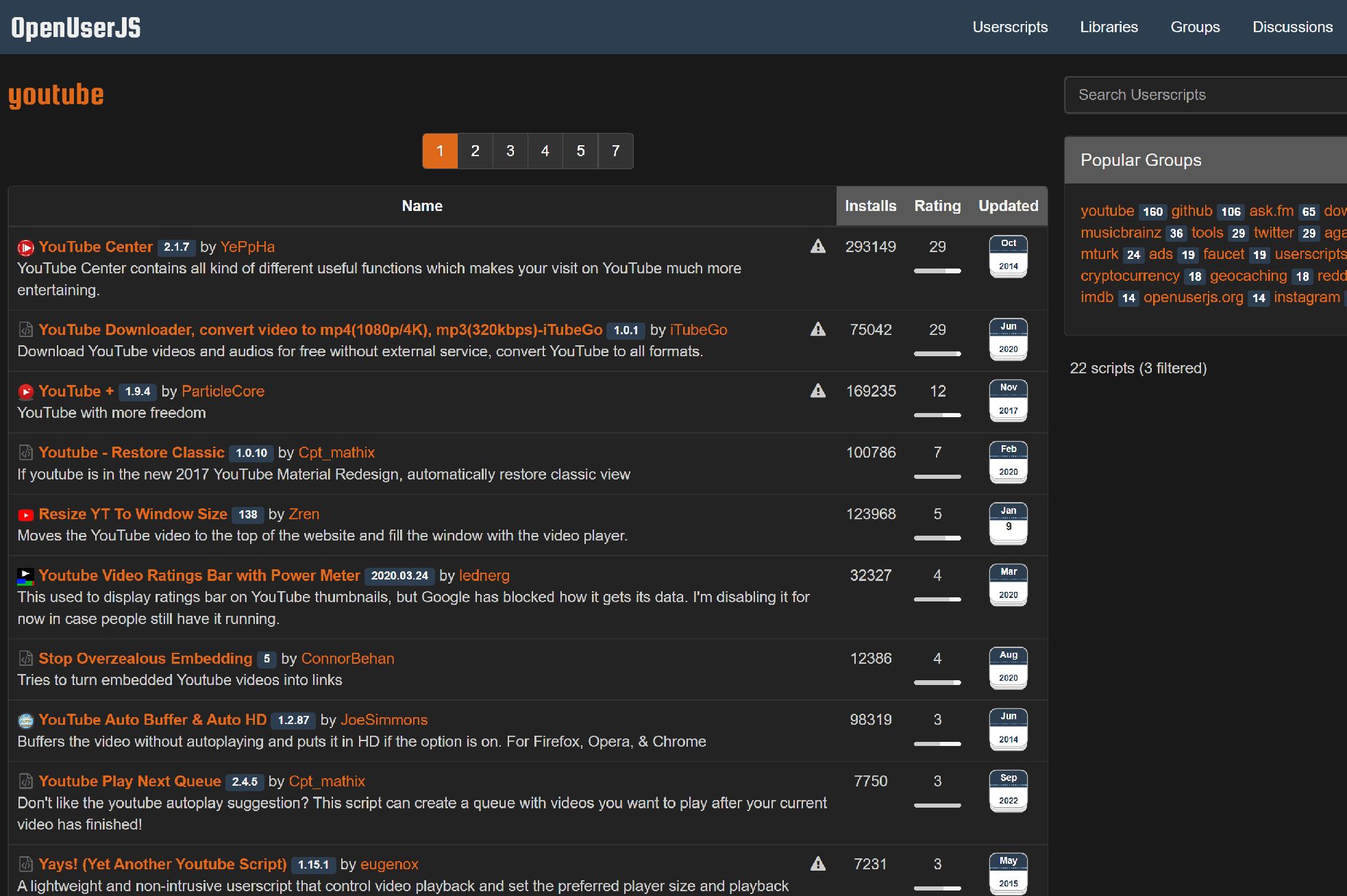Viewport: 1347px width, 896px height.
Task: Open the Discussions navigation item
Action: 1292,27
